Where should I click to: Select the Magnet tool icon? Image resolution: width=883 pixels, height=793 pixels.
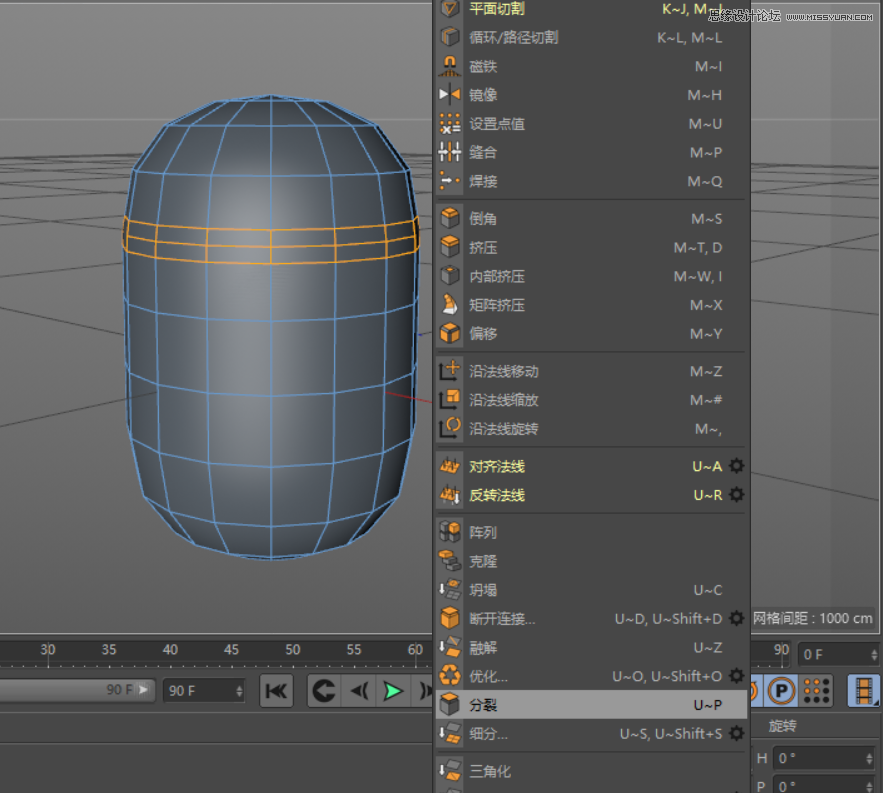450,66
